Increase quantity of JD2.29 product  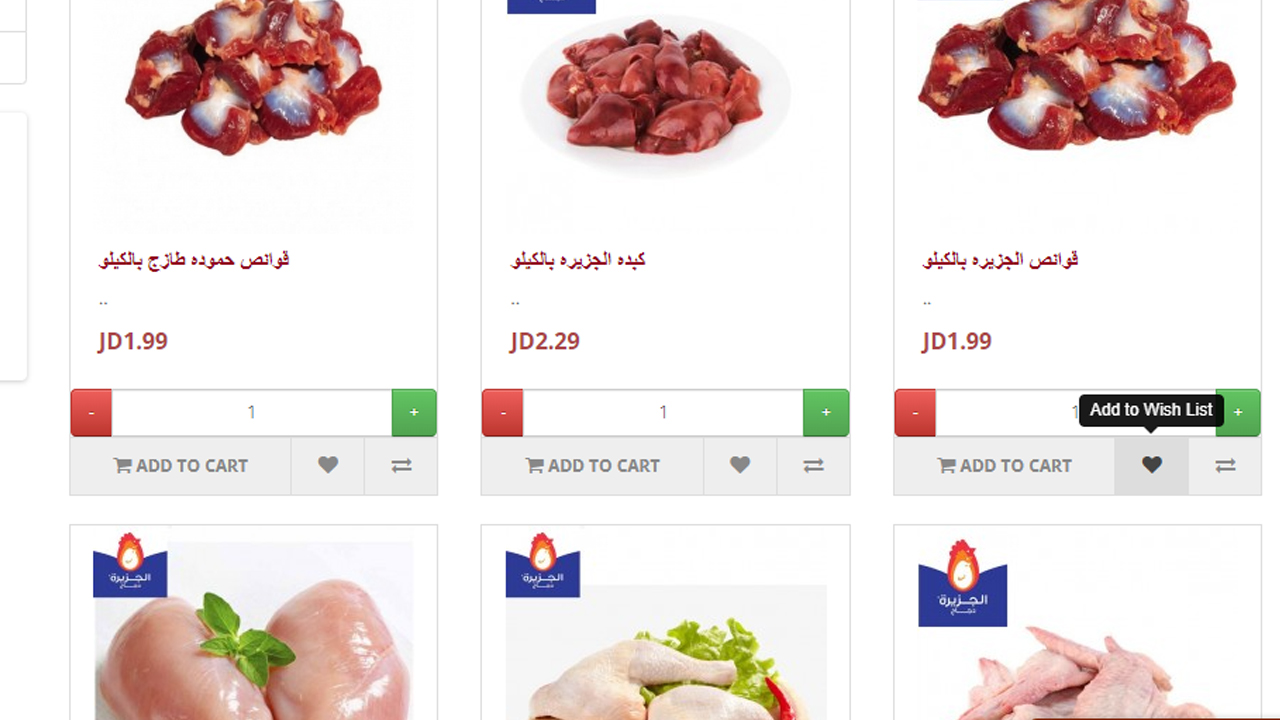click(826, 412)
